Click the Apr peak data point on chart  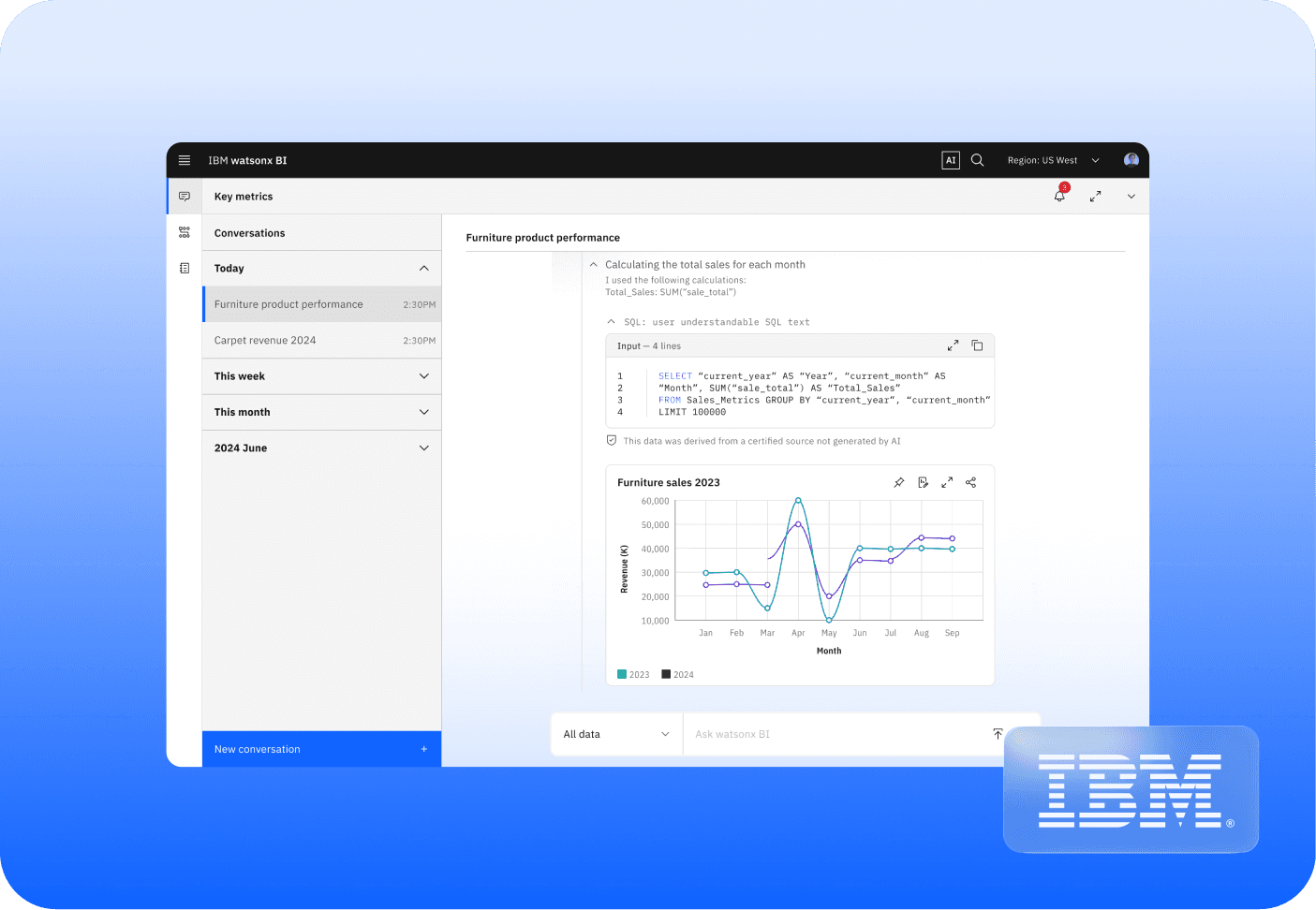click(798, 501)
